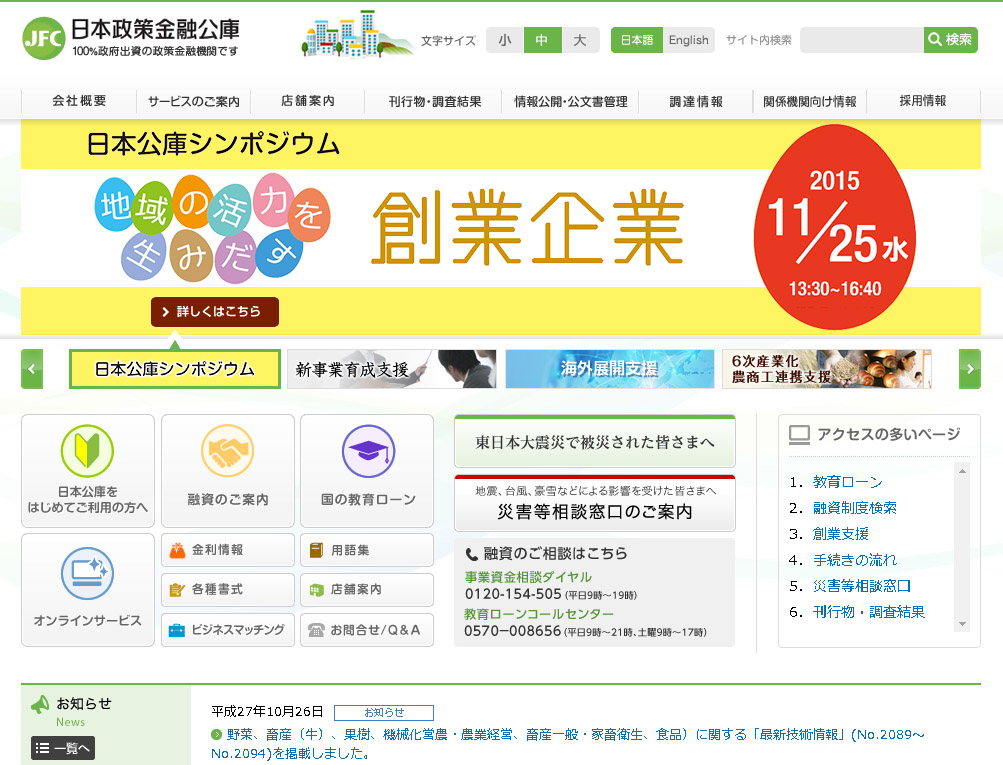Select the 海外展開支援 carousel thumbnail

click(610, 369)
